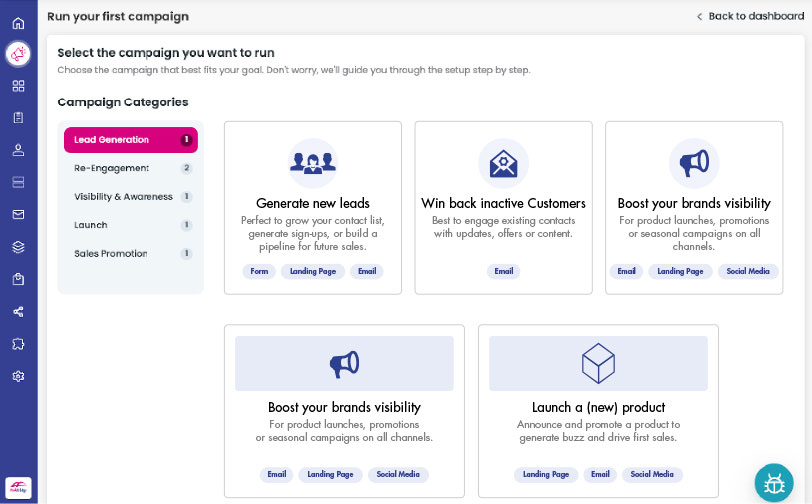This screenshot has height=504, width=812.
Task: Open the layers stack sidebar icon
Action: tap(18, 247)
